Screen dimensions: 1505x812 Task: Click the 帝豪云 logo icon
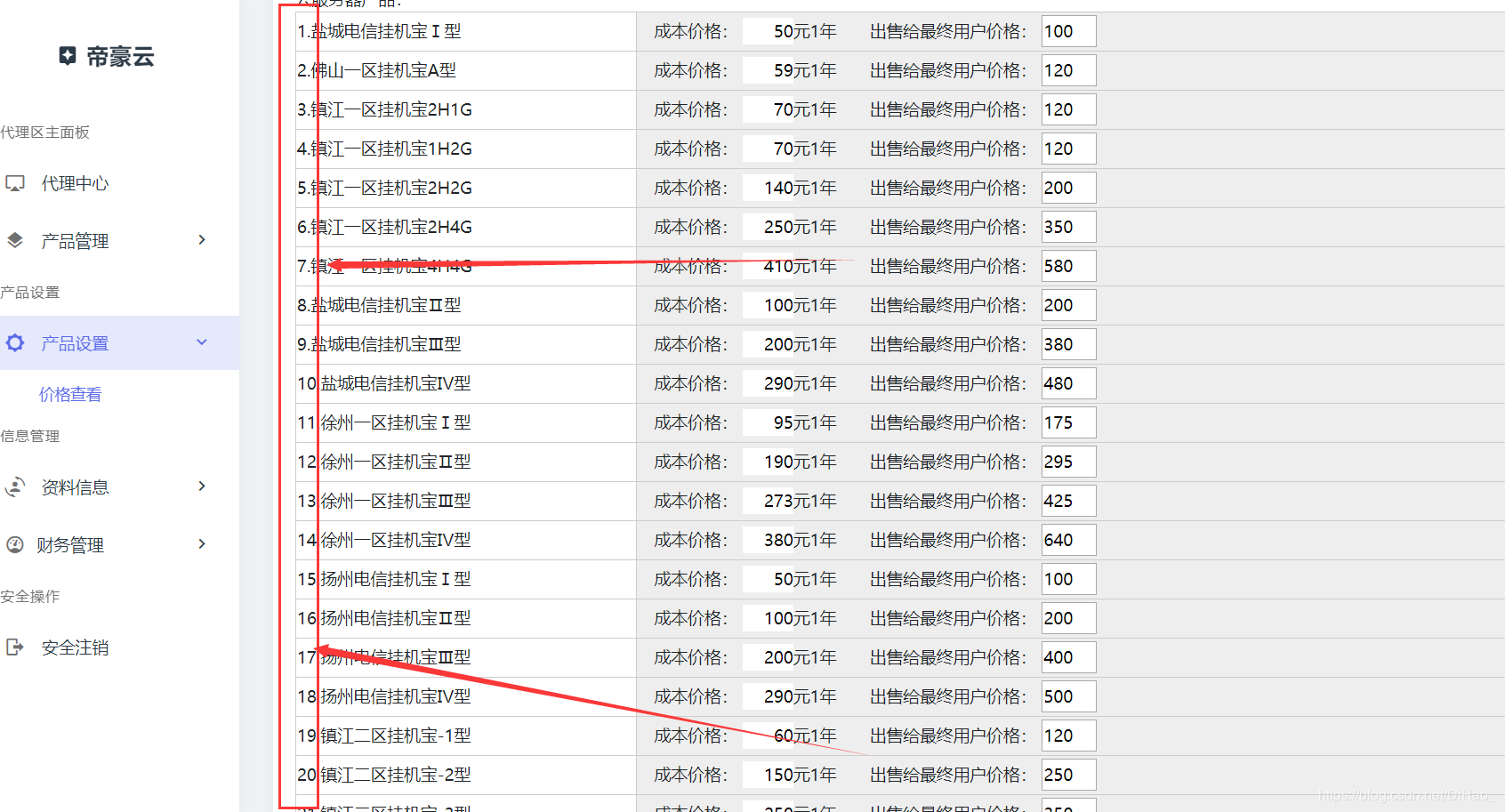(68, 56)
